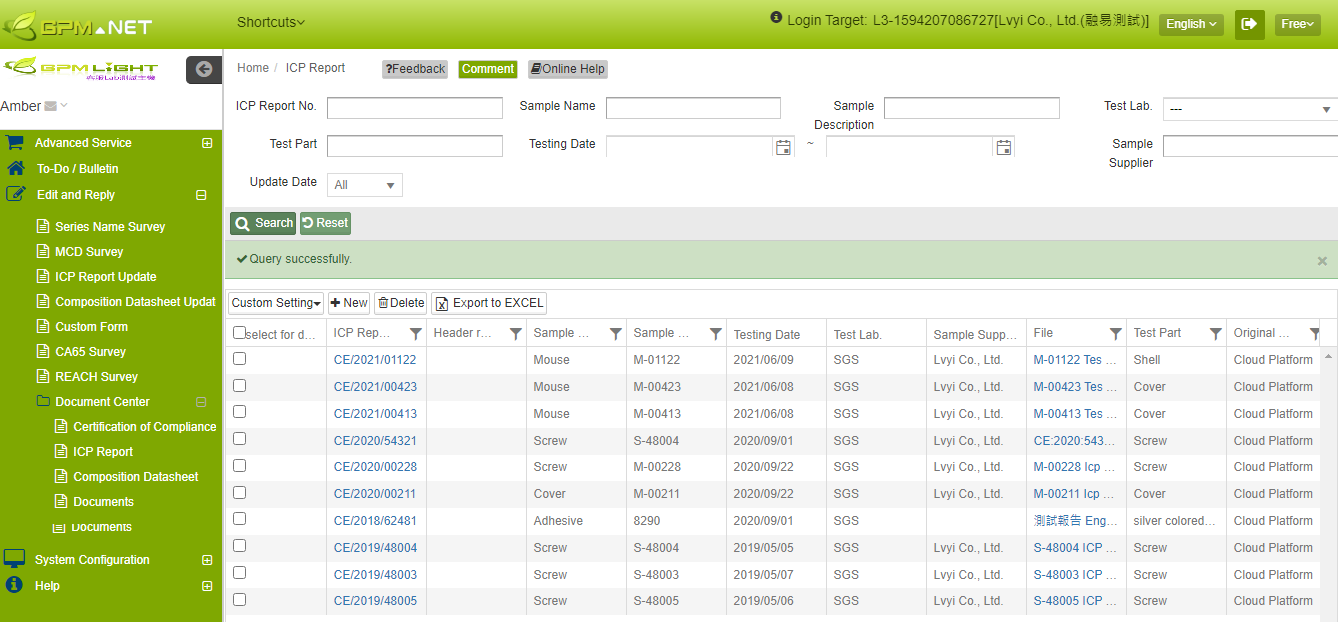
Task: Open the Test Lab. dropdown
Action: tap(1250, 109)
